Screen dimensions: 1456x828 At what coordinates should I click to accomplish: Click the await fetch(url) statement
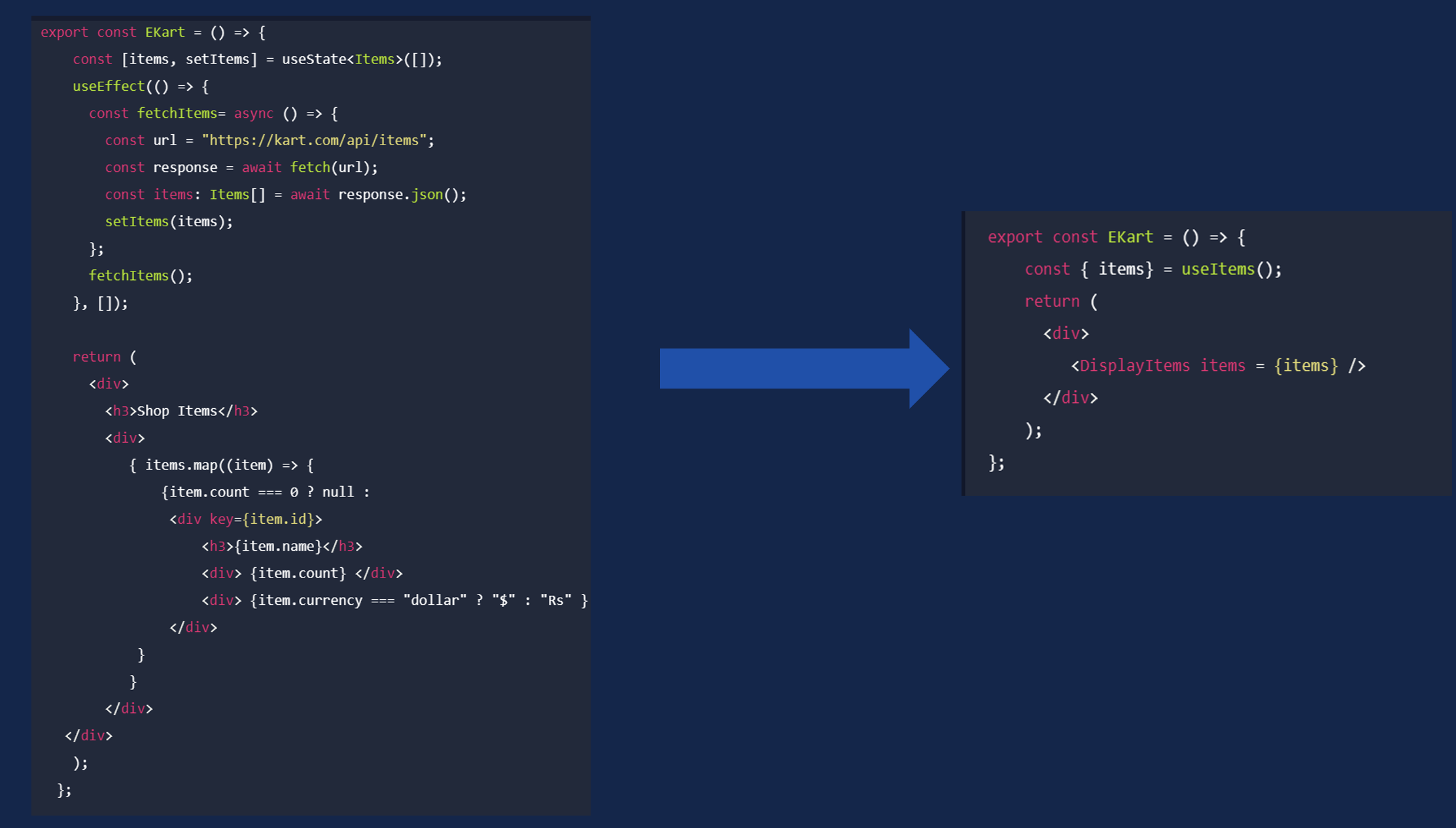tap(309, 167)
